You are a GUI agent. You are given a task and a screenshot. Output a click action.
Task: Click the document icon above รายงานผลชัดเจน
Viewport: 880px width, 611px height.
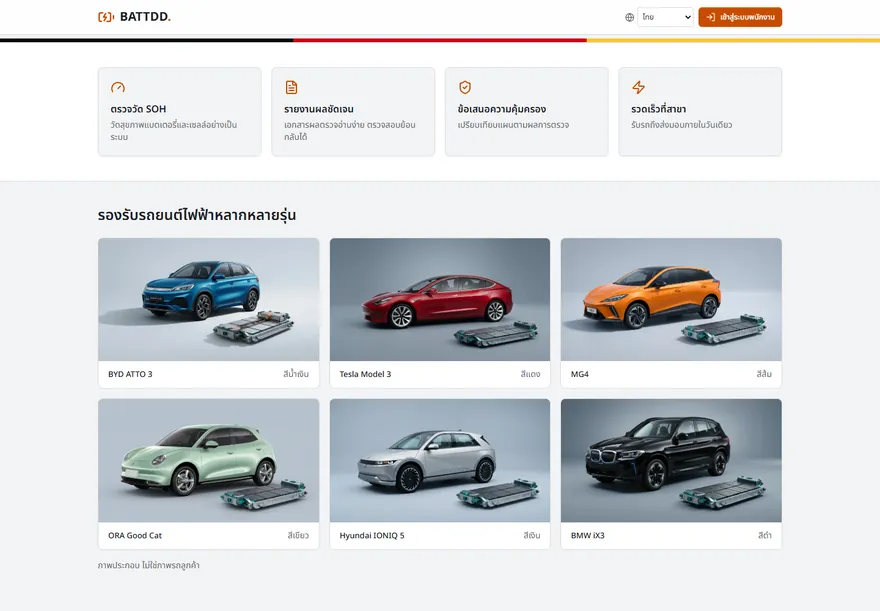pos(291,87)
